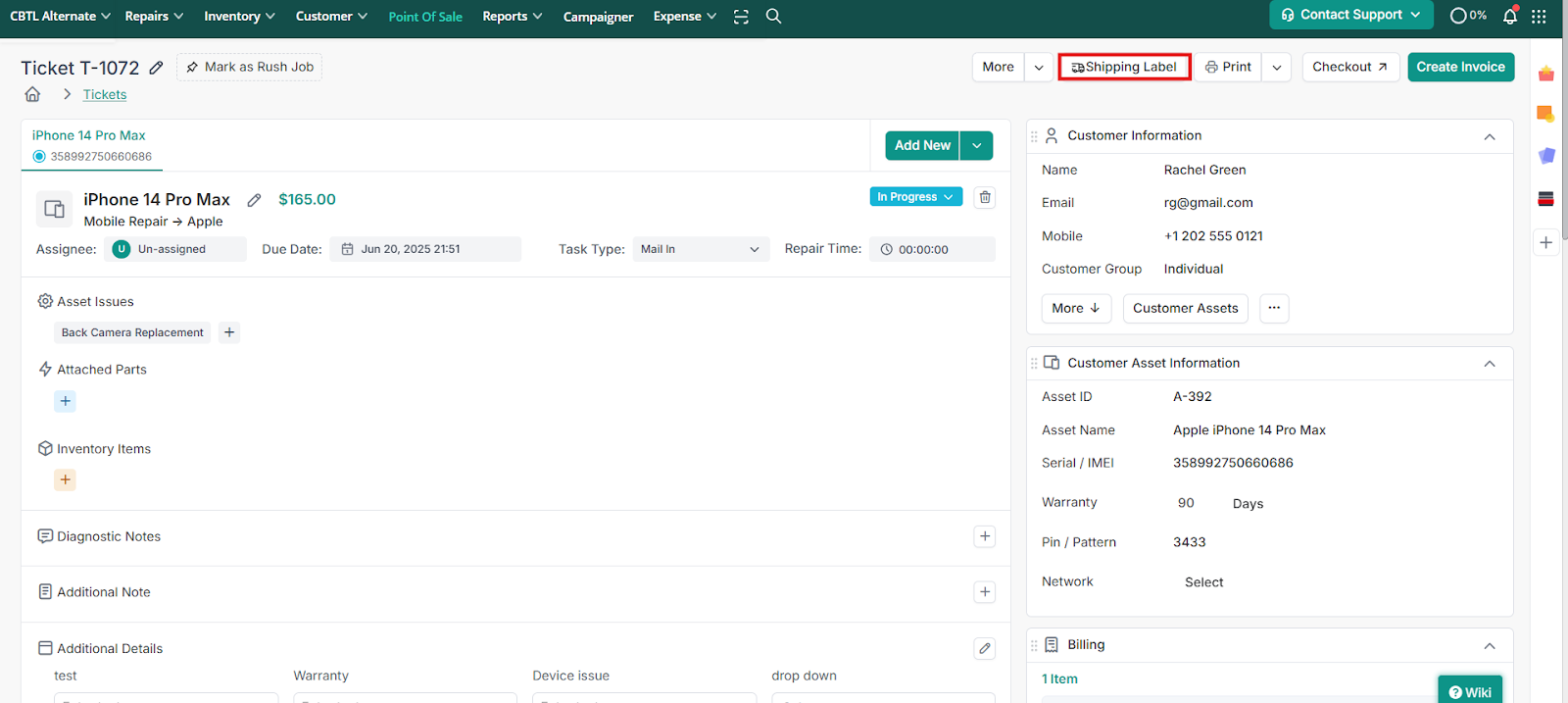Click Checkout button
The image size is (1568, 703).
click(1350, 67)
